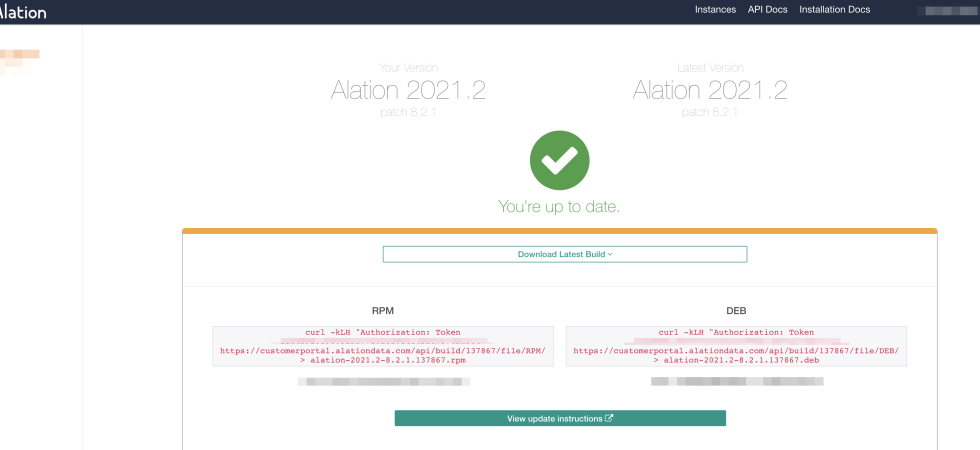The width and height of the screenshot is (980, 450).
Task: Click the "You're up to date." message
Action: (x=559, y=207)
